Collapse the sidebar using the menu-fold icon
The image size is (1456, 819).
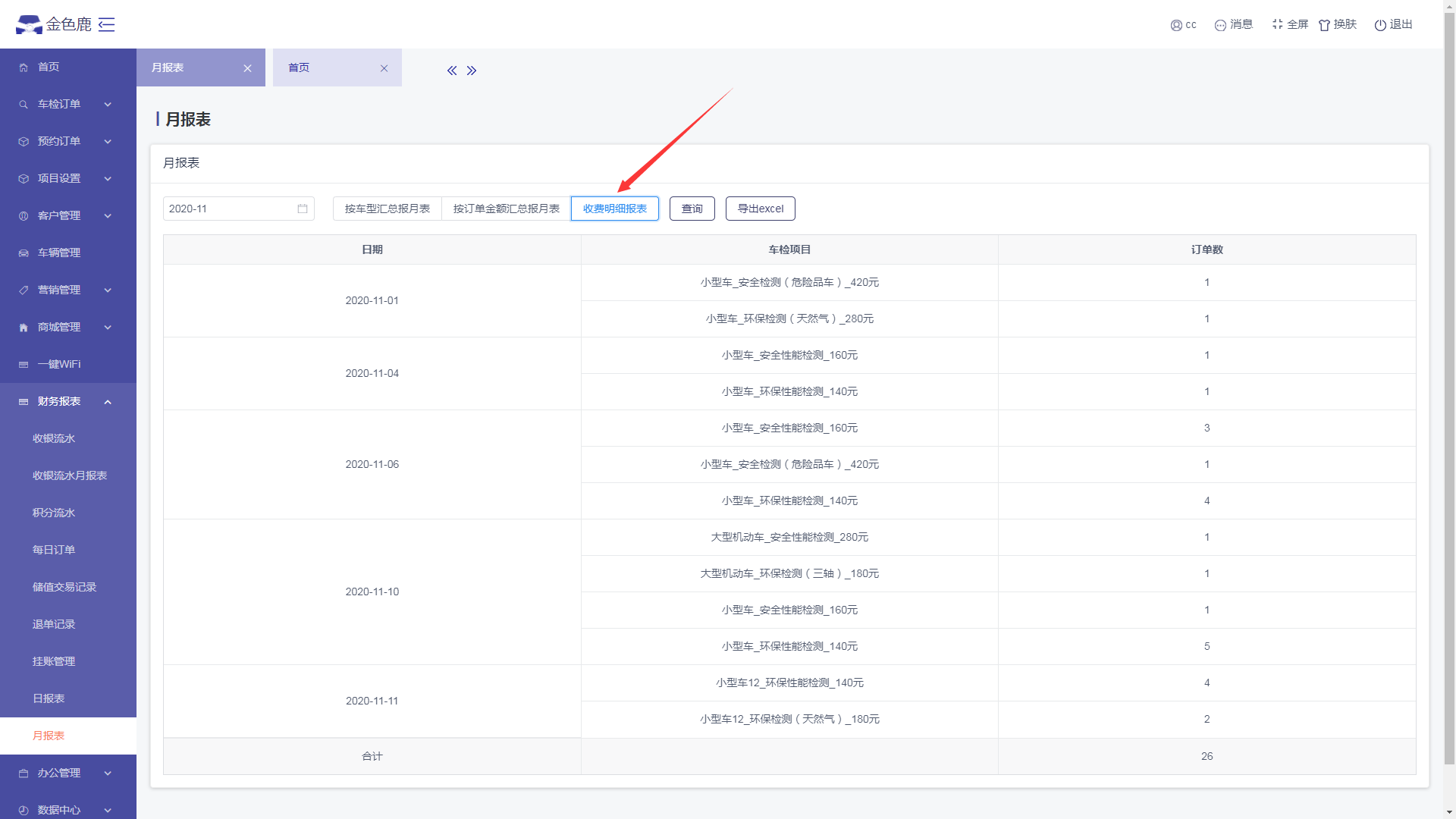(107, 24)
